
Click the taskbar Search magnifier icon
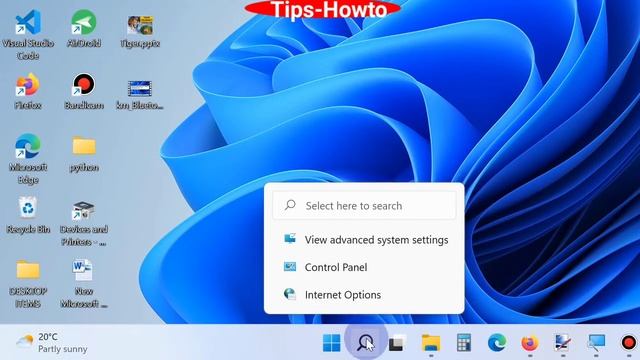(365, 342)
